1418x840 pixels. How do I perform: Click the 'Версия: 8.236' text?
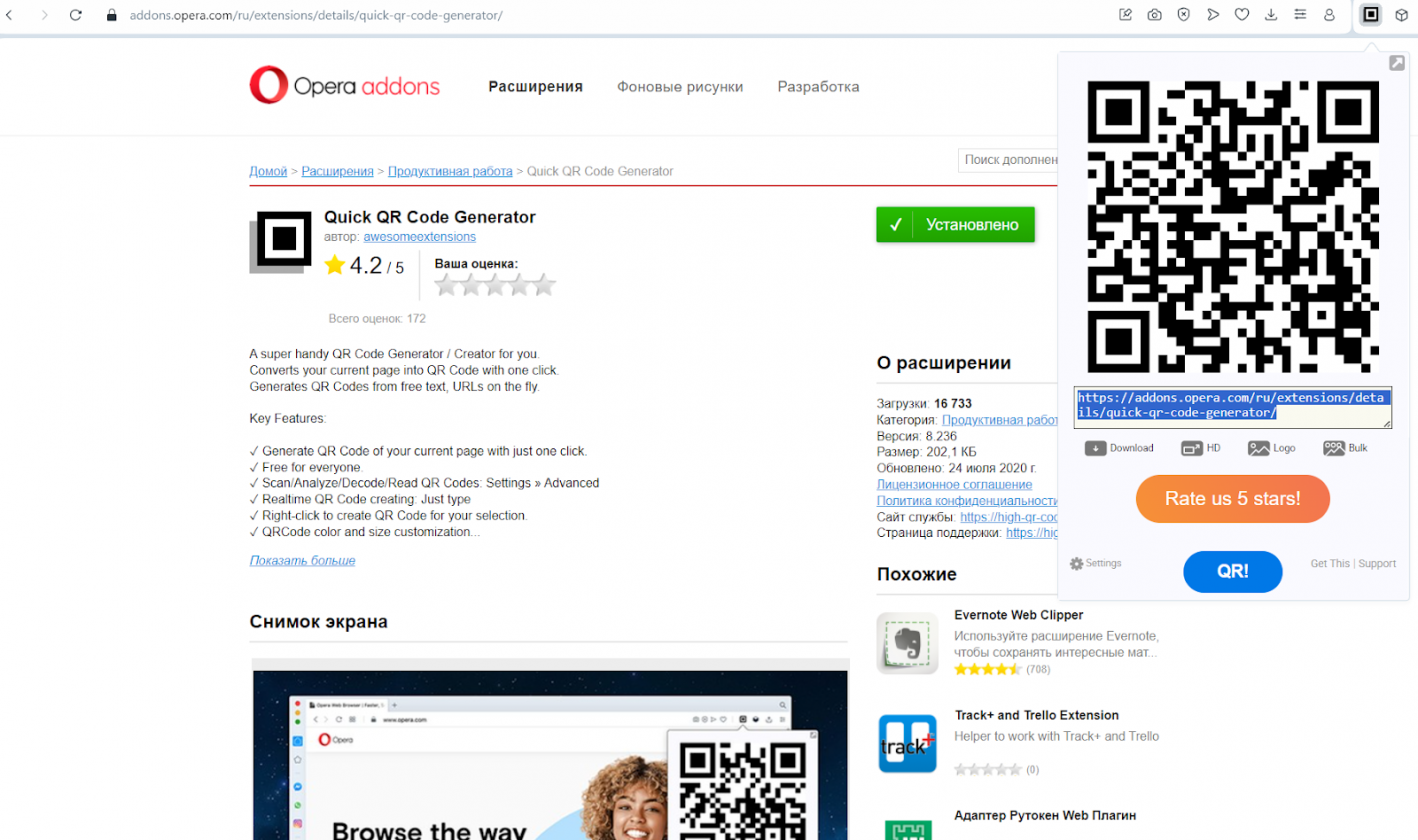[x=917, y=436]
